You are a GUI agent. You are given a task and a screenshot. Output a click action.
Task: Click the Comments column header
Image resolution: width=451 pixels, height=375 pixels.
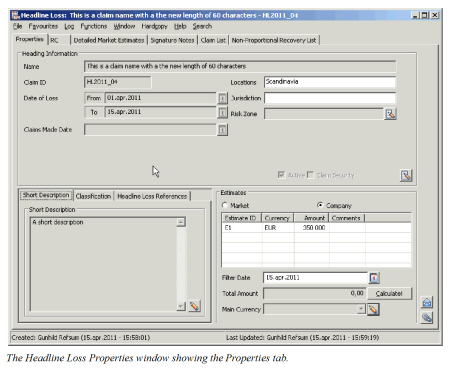[x=347, y=218]
